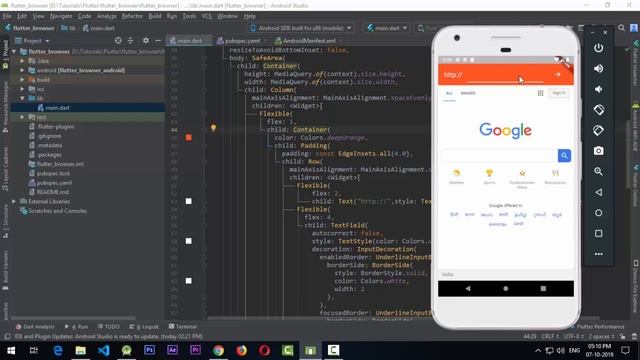Open emulator extended controls three dots
The height and width of the screenshot is (360, 640).
598,254
